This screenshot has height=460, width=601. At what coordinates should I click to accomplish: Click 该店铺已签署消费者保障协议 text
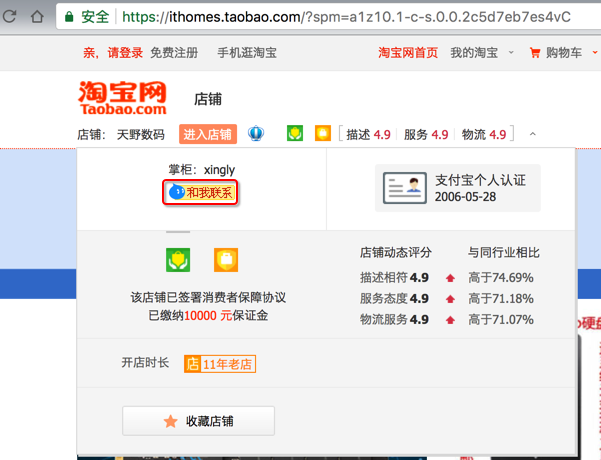click(208, 297)
